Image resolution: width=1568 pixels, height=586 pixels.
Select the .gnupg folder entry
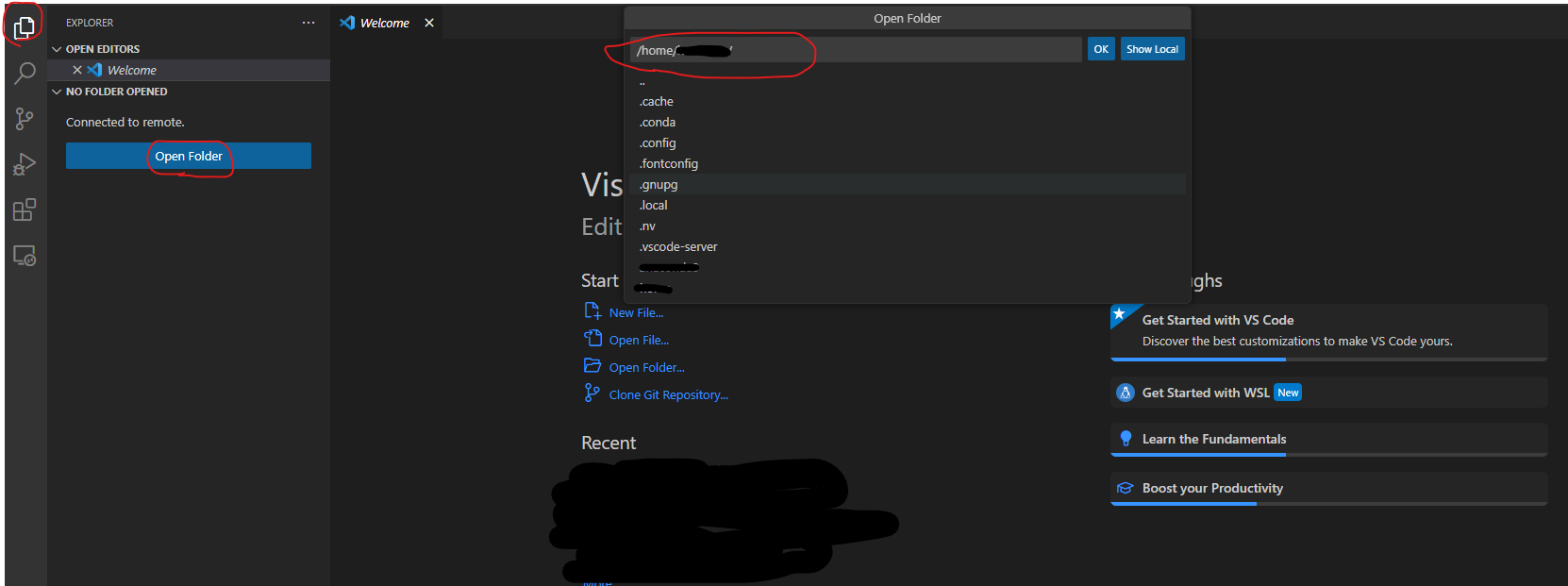(x=908, y=184)
